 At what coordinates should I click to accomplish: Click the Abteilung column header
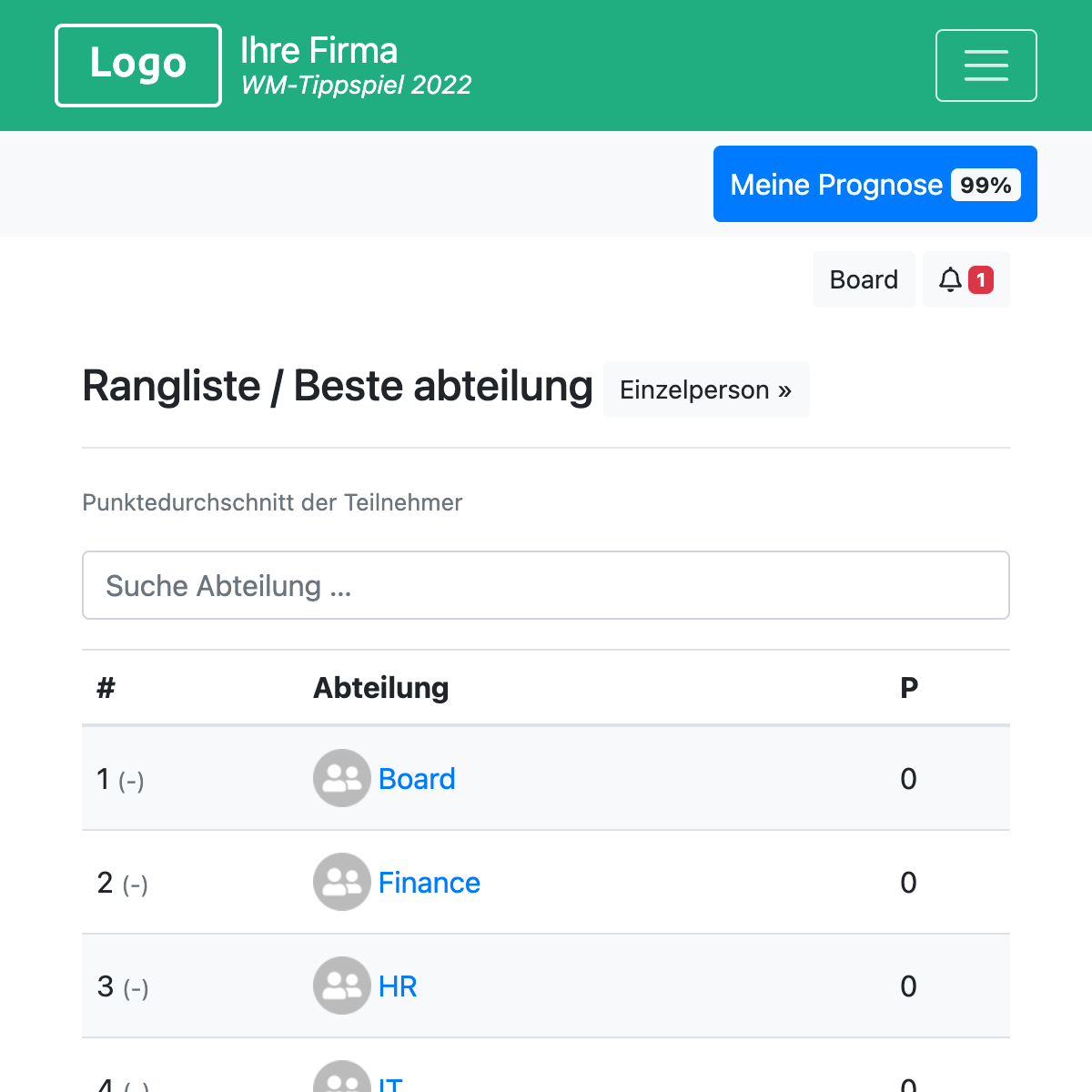point(380,688)
